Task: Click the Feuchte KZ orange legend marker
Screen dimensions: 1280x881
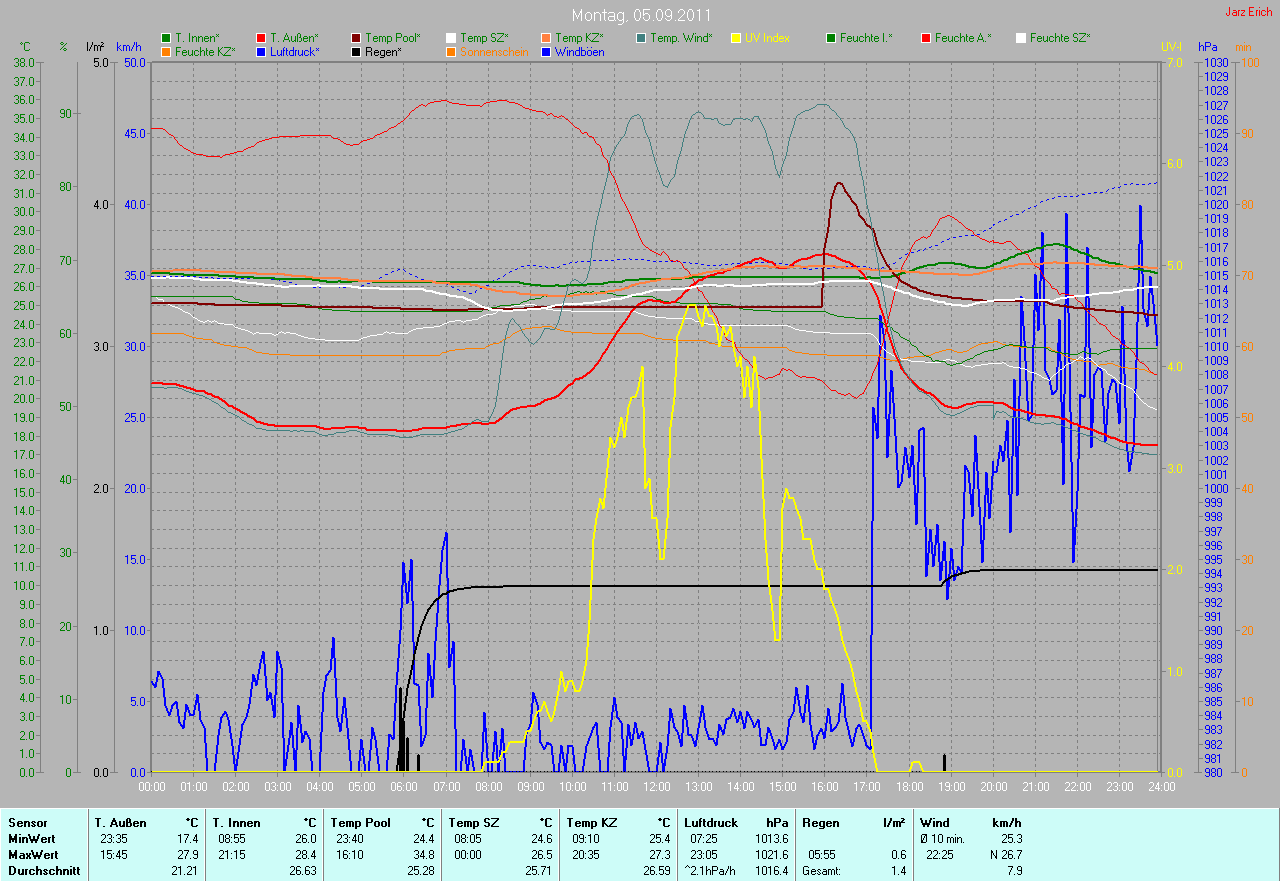Action: [165, 51]
